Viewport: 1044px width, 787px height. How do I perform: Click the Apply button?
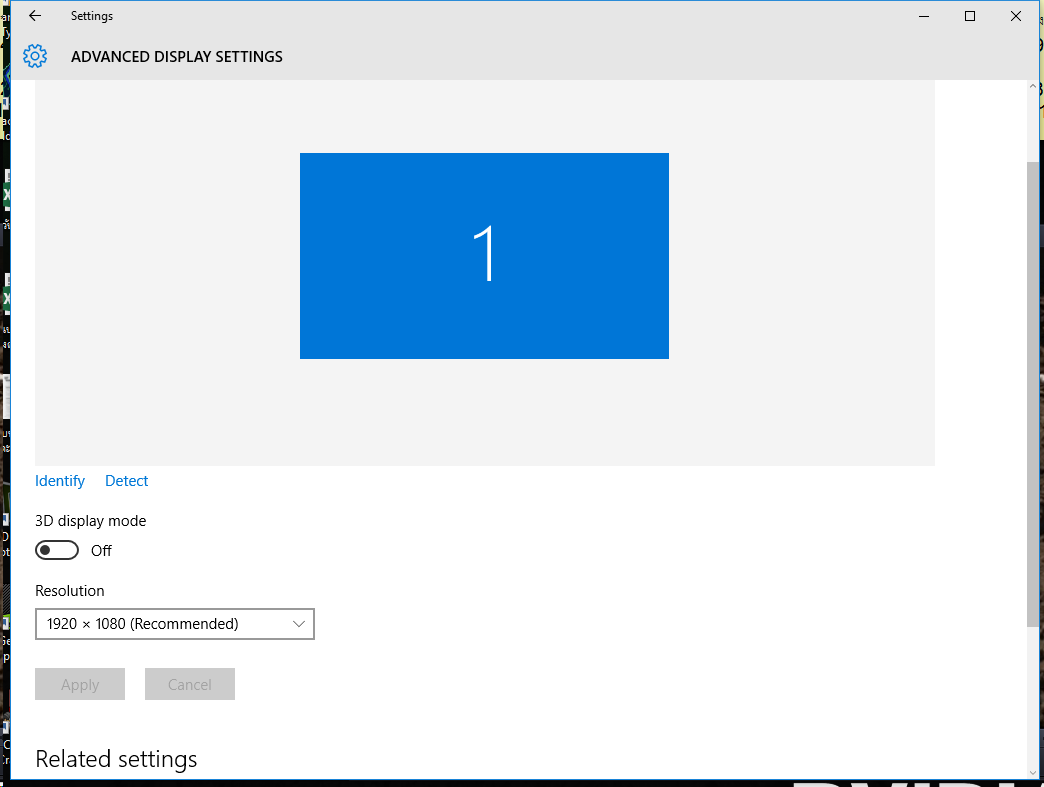[80, 684]
